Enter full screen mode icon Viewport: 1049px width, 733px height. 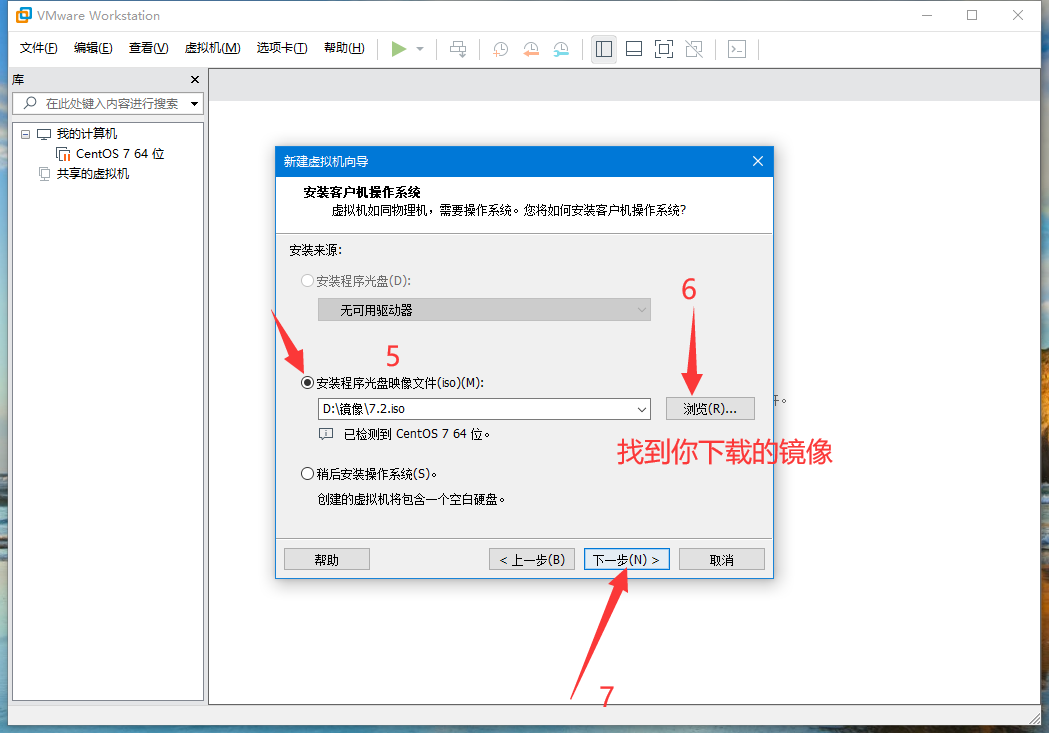pyautogui.click(x=664, y=49)
